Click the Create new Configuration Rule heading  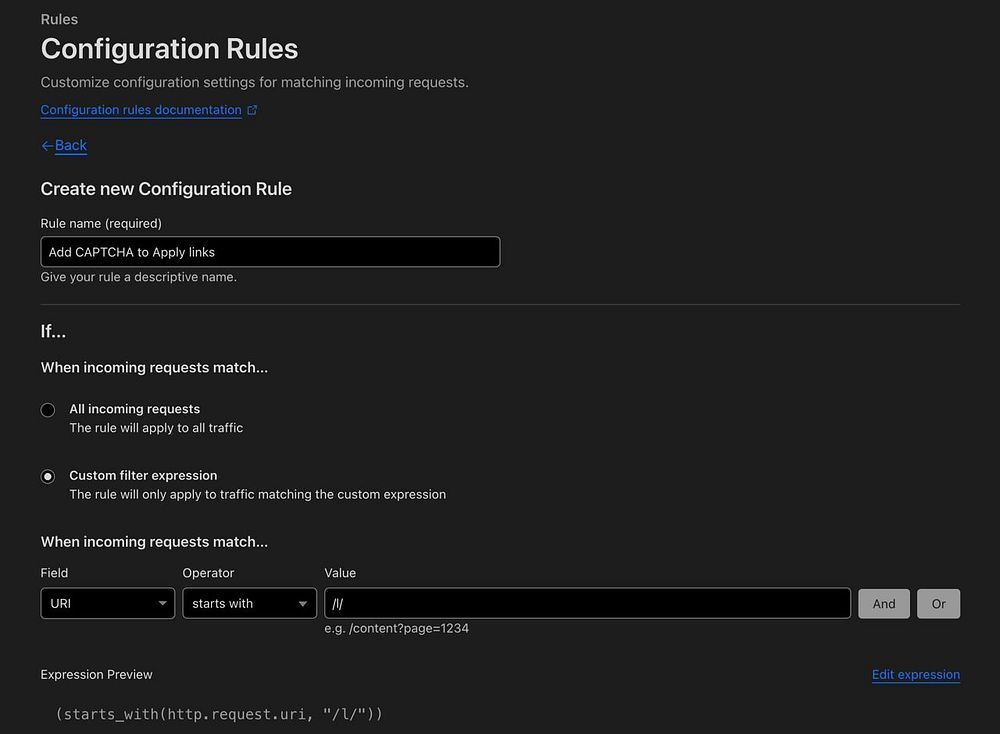coord(166,189)
